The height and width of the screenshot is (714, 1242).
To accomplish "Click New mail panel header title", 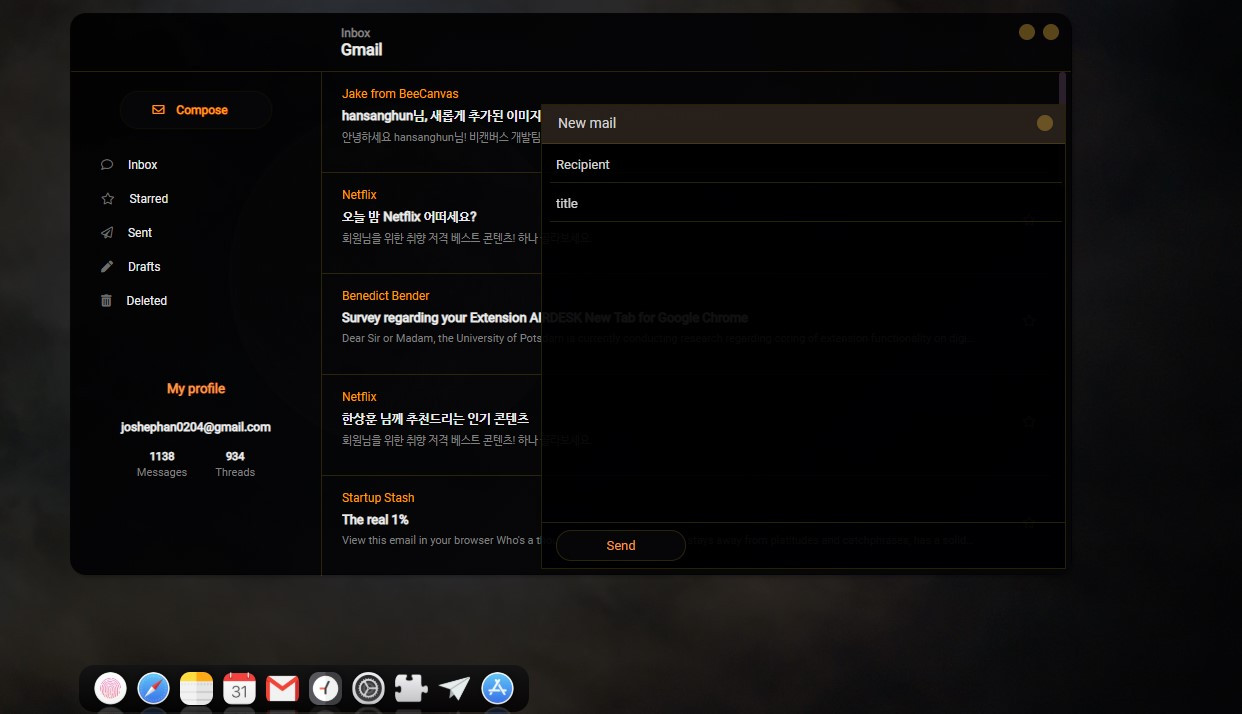I will [x=587, y=123].
